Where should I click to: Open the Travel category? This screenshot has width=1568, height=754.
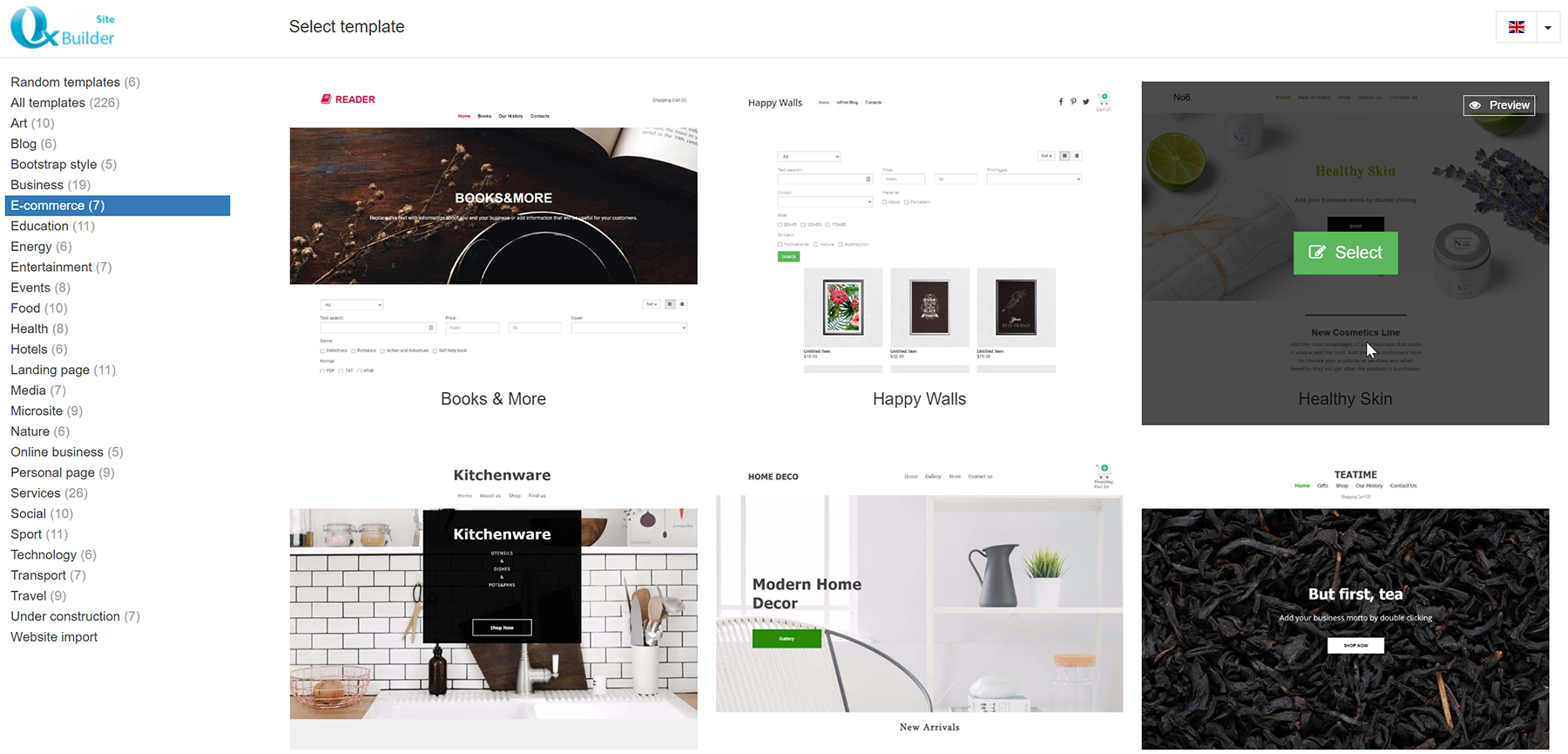(x=38, y=596)
